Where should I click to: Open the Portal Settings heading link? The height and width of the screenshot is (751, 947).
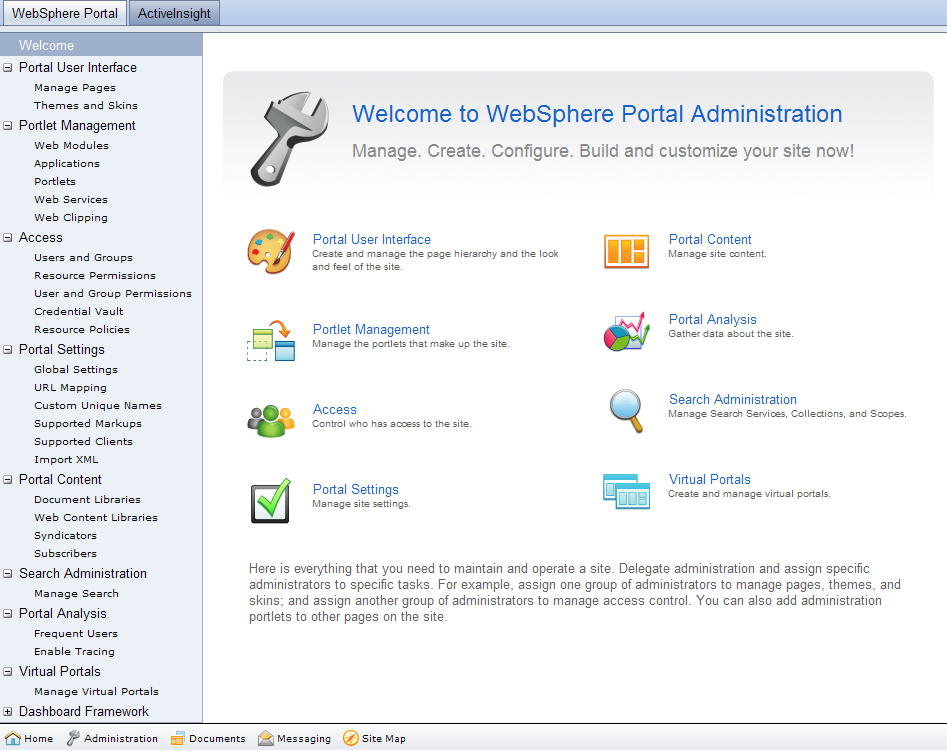[356, 489]
